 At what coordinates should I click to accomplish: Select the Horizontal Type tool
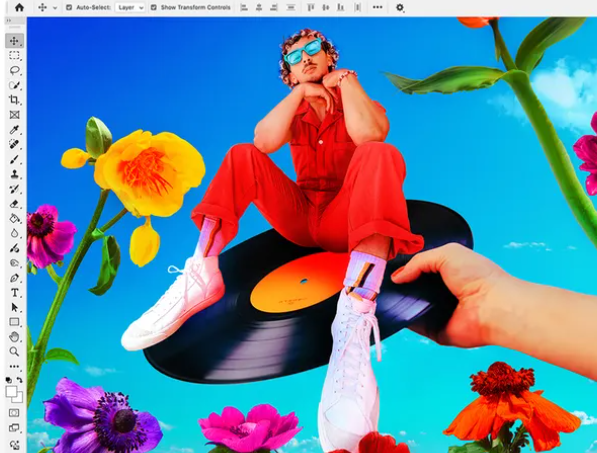tap(14, 293)
